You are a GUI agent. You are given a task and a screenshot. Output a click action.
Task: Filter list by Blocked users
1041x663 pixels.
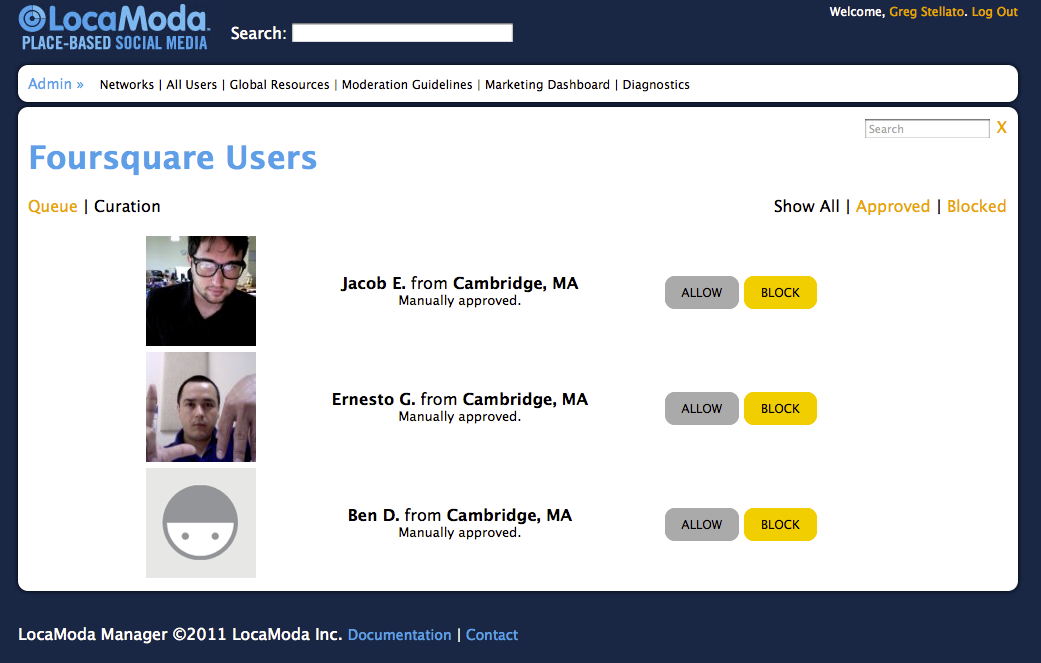pos(976,206)
